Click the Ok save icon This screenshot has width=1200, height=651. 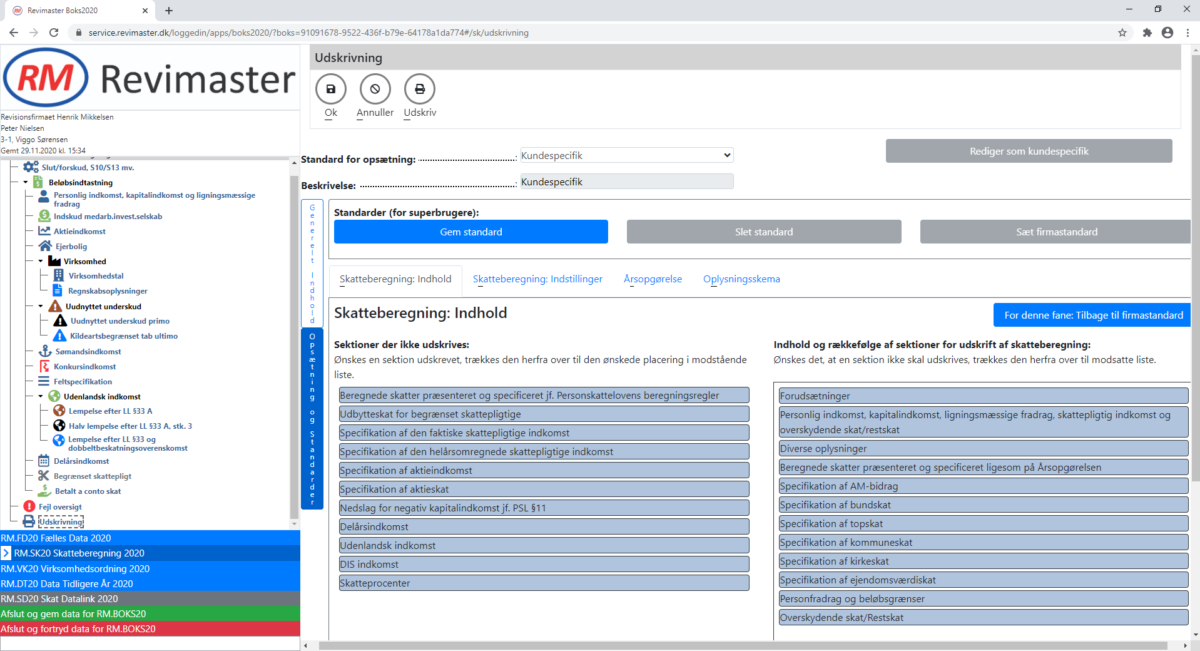(x=330, y=89)
